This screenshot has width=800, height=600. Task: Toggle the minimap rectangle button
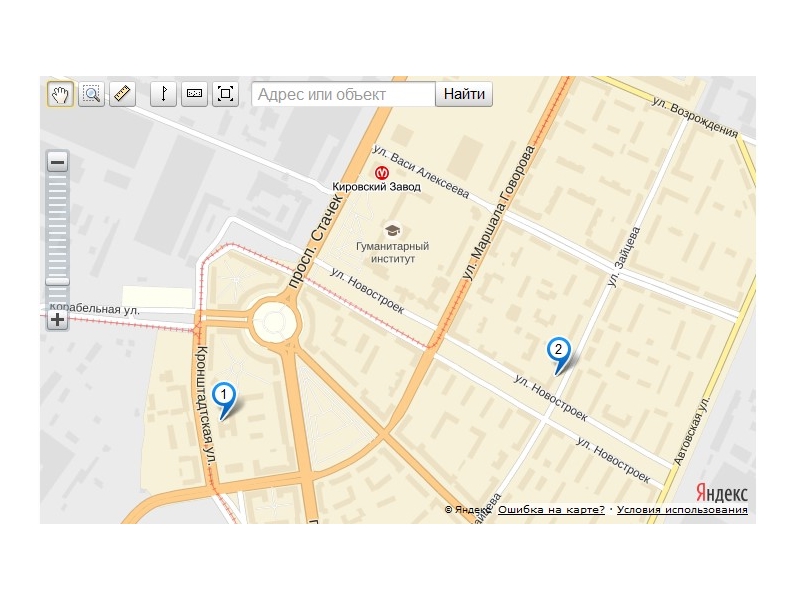click(194, 94)
